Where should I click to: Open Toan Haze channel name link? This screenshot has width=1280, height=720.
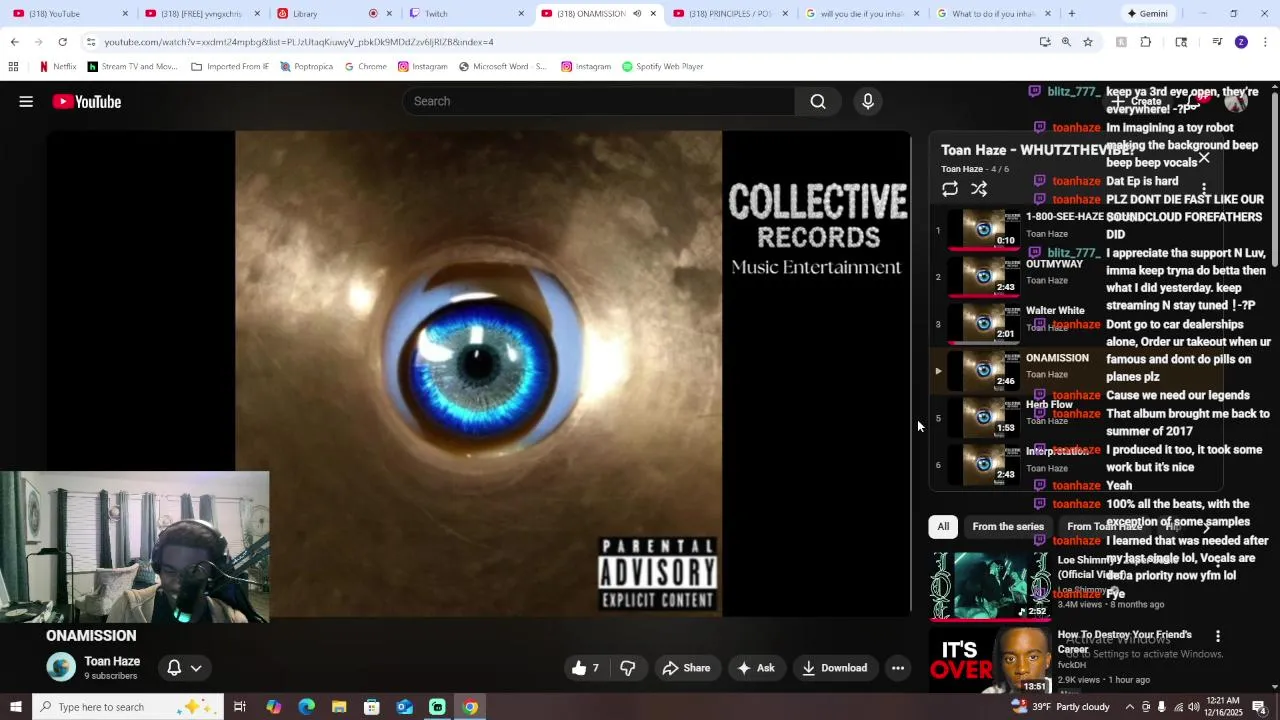112,662
